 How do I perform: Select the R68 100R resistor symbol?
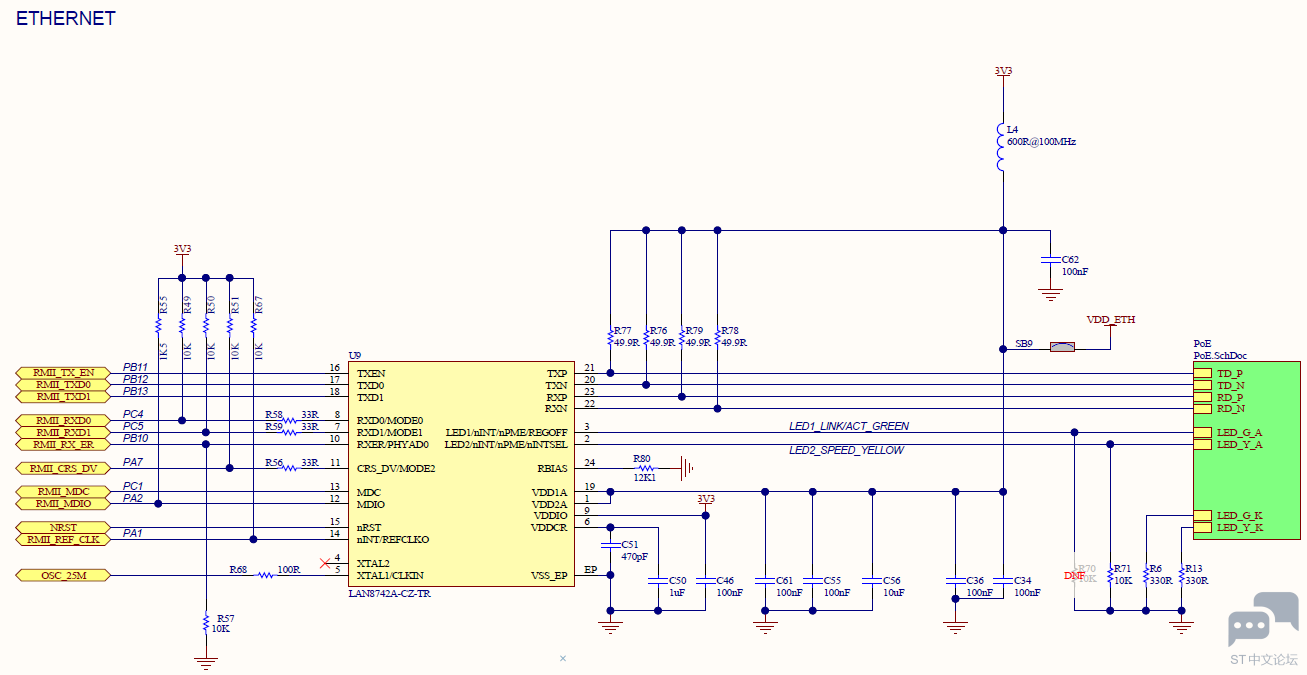click(265, 575)
